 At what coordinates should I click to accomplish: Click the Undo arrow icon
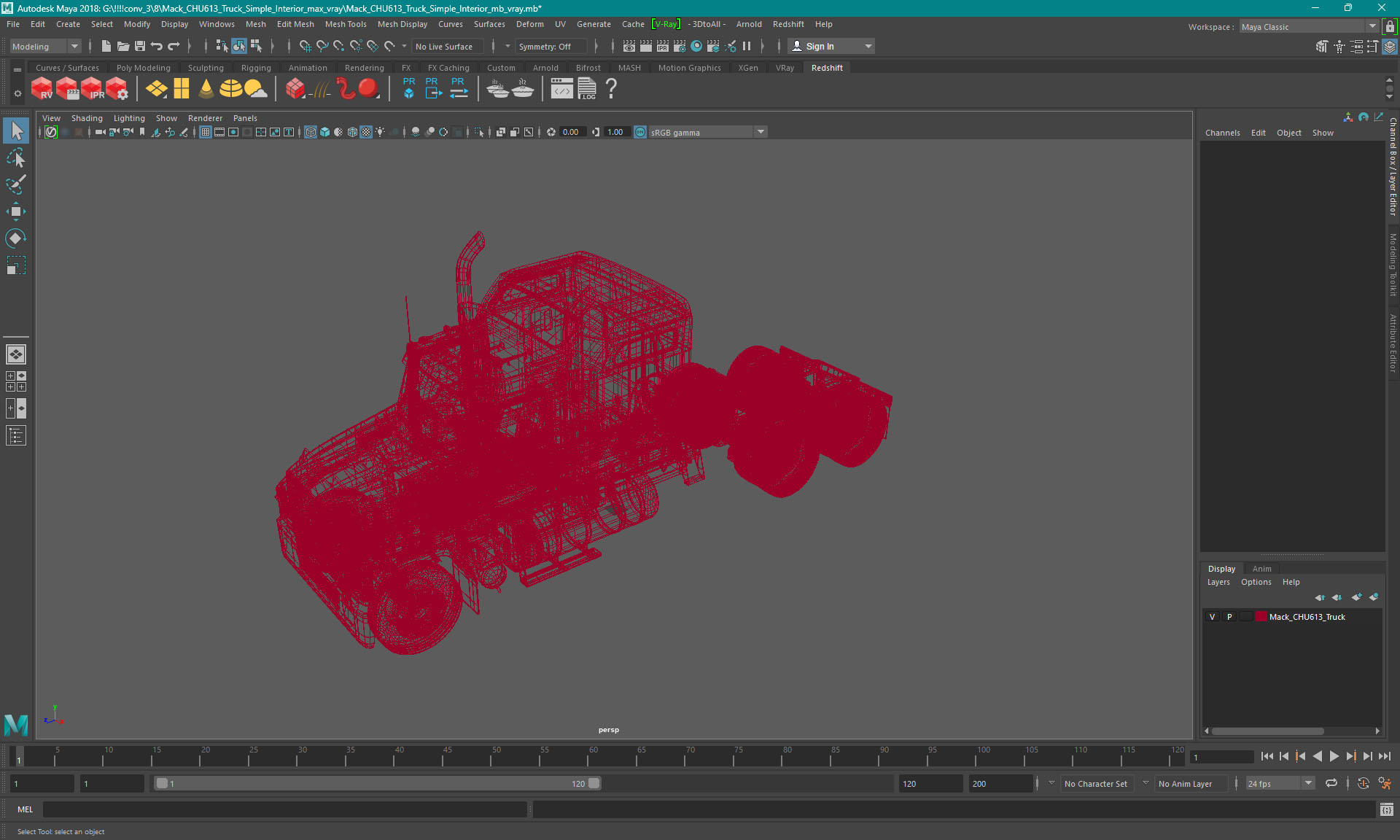click(157, 46)
